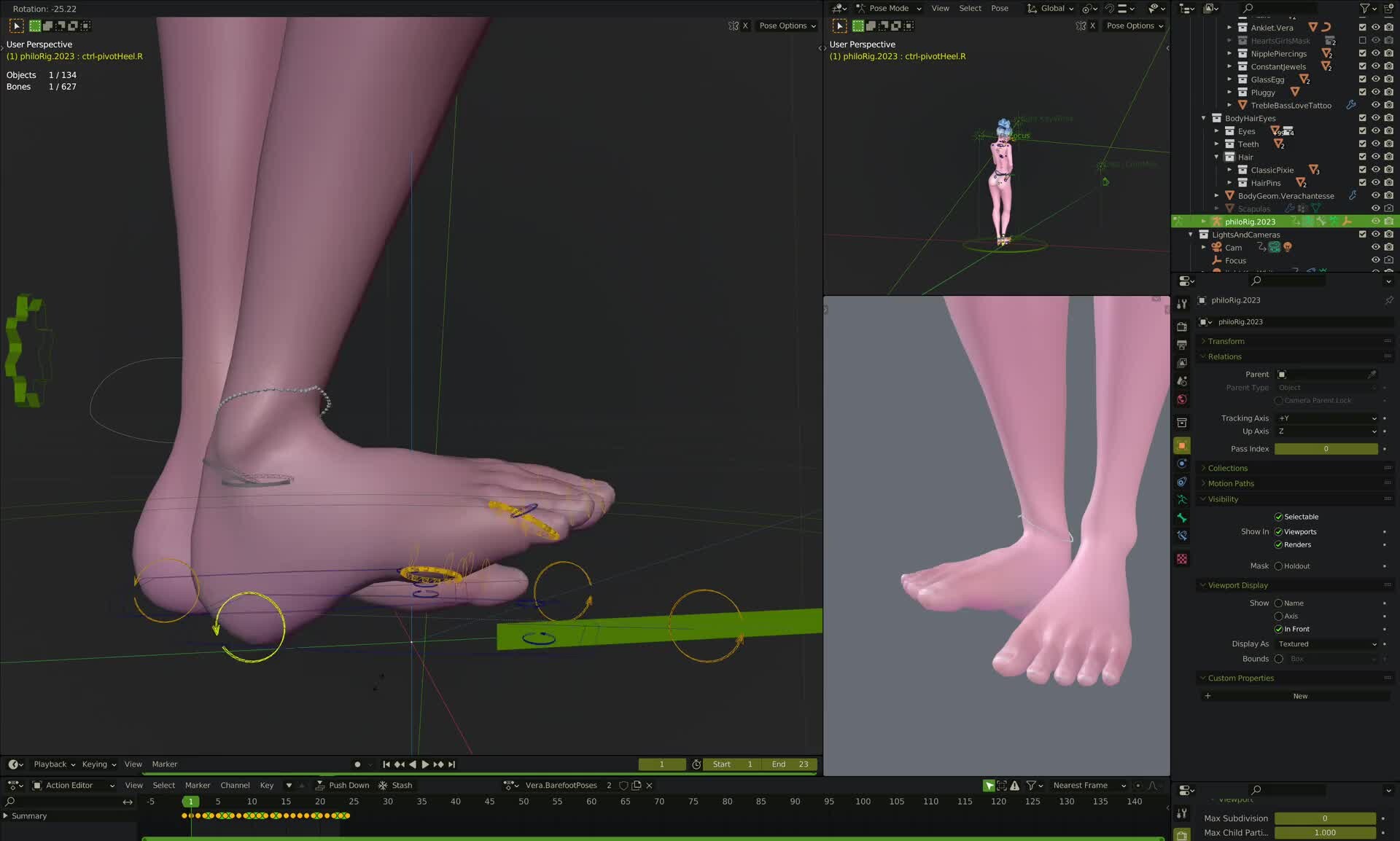Collapse the Hair collection
This screenshot has width=1400, height=841.
coord(1216,157)
